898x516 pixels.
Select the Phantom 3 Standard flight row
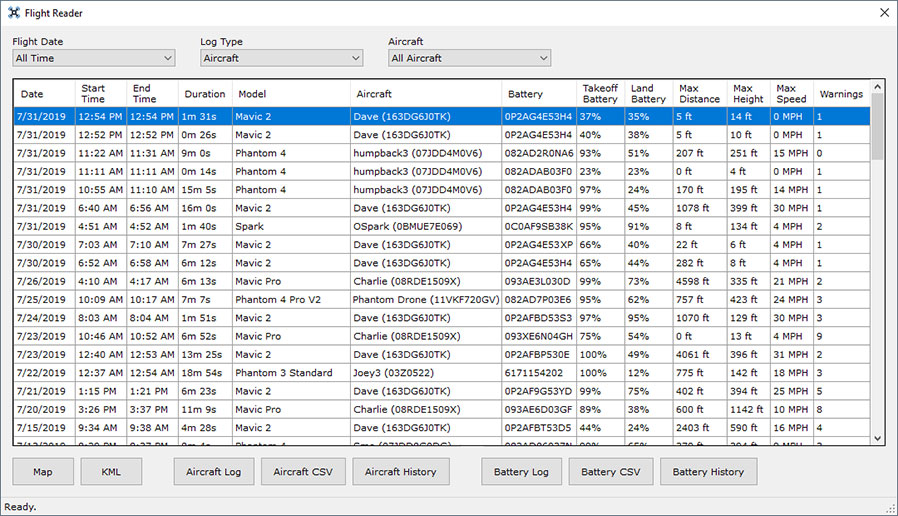pyautogui.click(x=442, y=373)
